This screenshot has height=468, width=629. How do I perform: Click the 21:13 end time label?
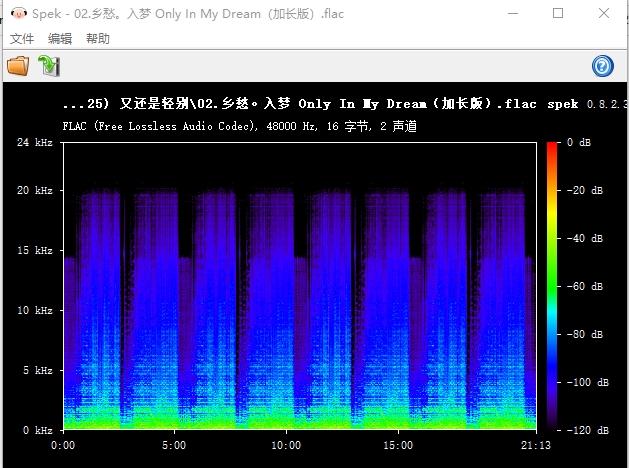point(536,445)
